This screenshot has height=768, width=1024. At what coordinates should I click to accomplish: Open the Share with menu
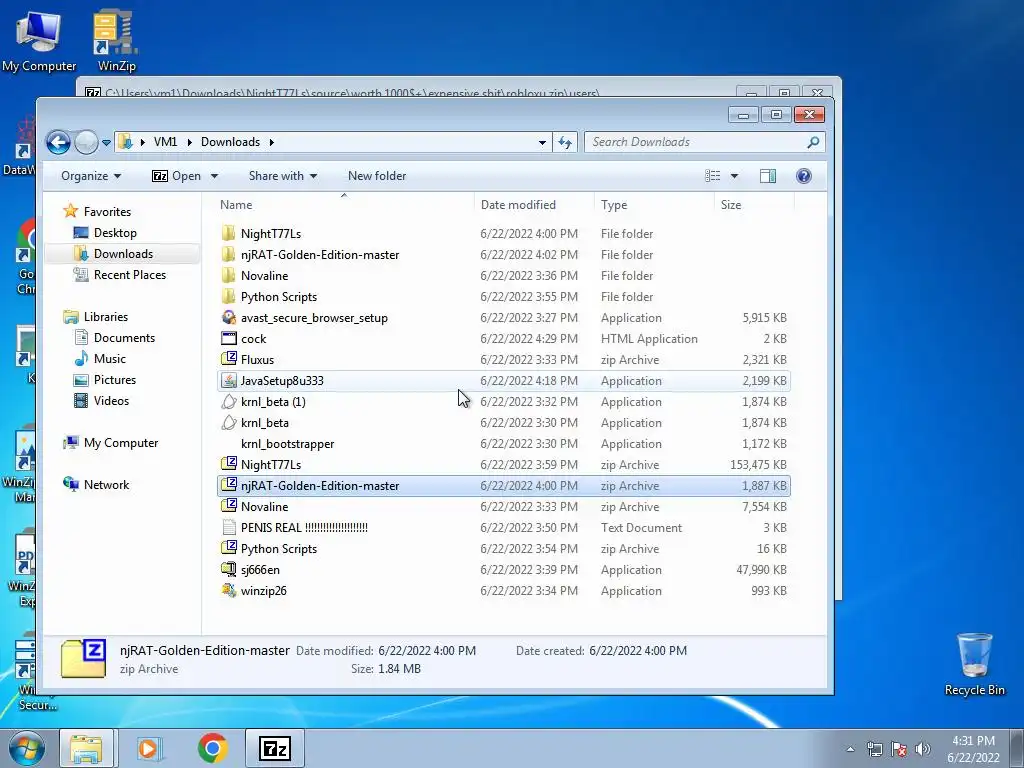(x=282, y=176)
